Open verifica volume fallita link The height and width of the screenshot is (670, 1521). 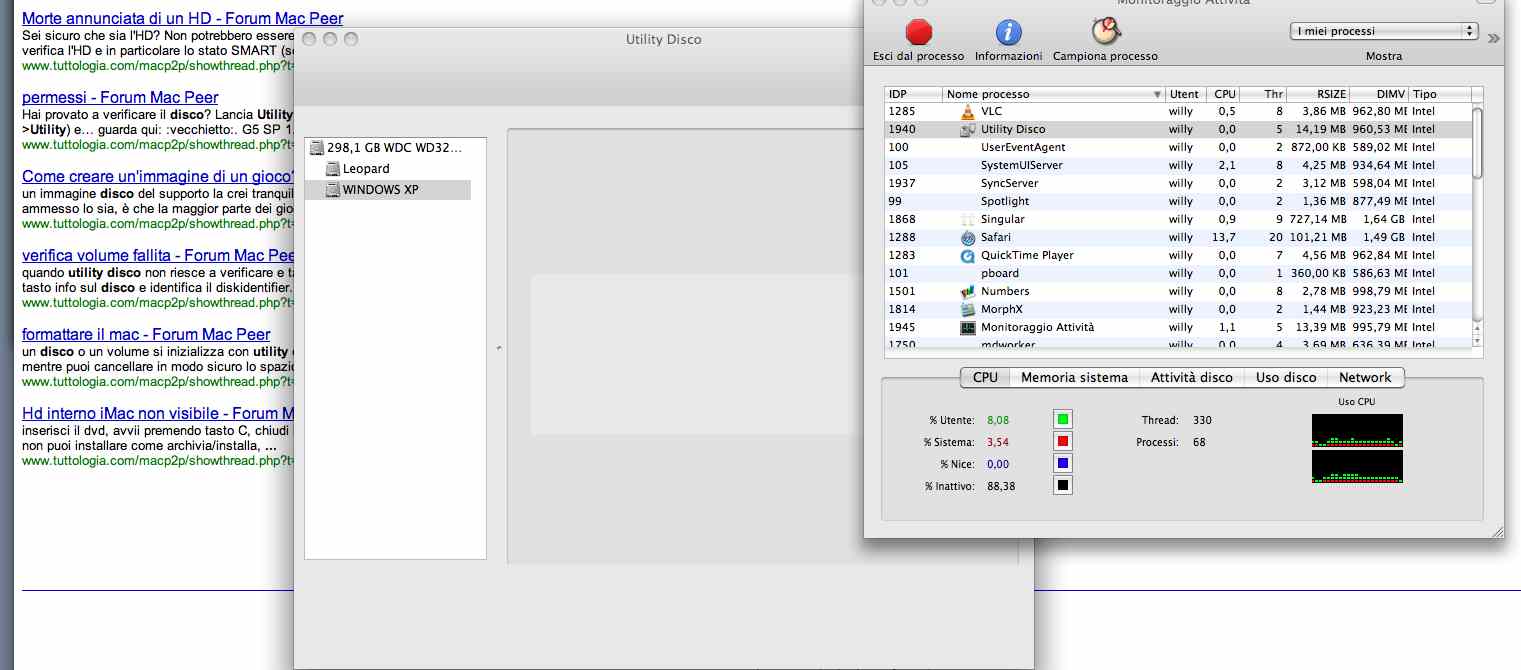(x=158, y=255)
